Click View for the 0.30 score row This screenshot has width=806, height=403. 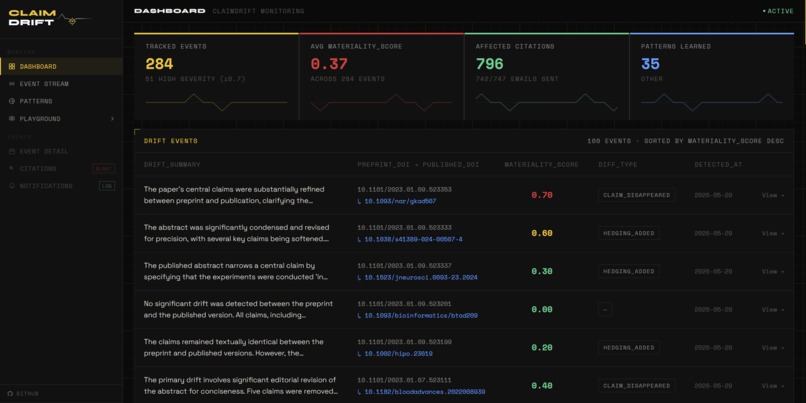coord(773,271)
